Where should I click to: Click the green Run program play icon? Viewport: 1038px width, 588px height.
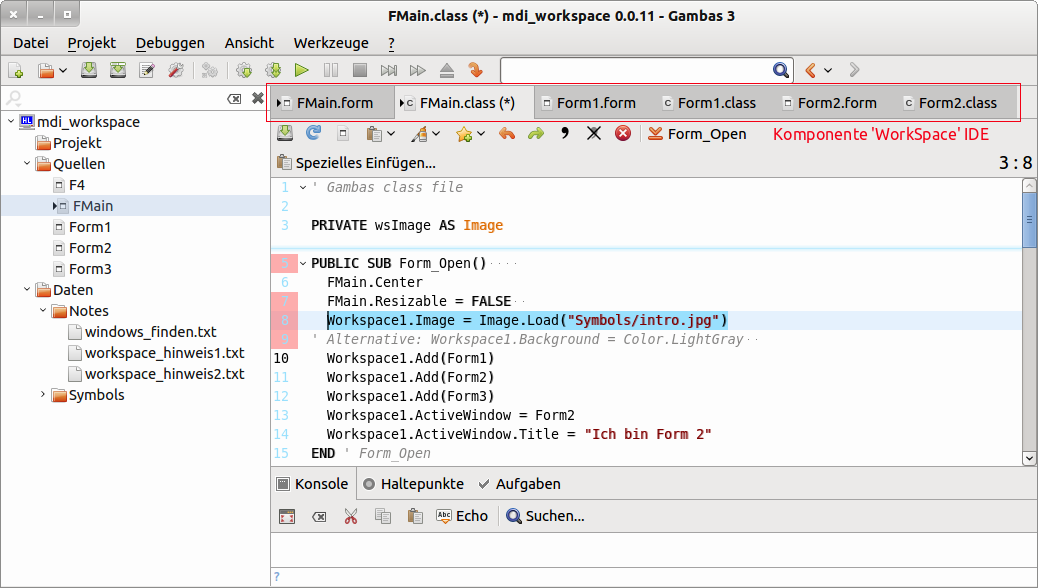301,70
